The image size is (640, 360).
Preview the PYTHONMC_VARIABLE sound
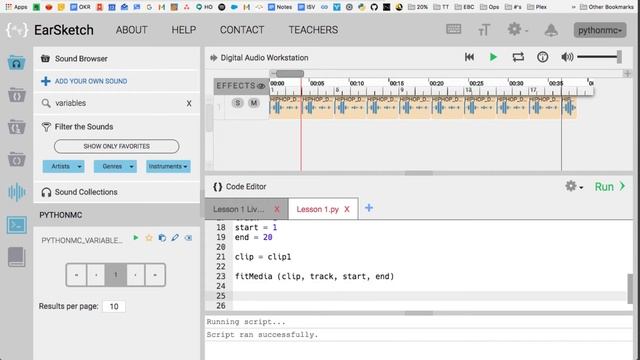[x=136, y=238]
